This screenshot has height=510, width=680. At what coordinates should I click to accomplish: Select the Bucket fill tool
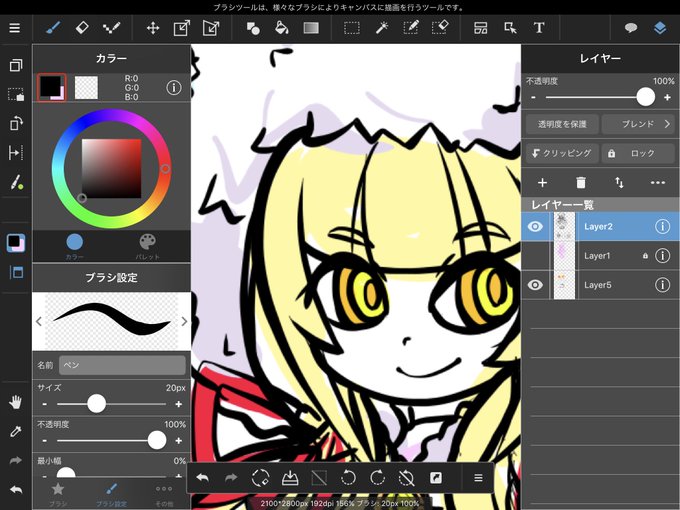[x=281, y=28]
